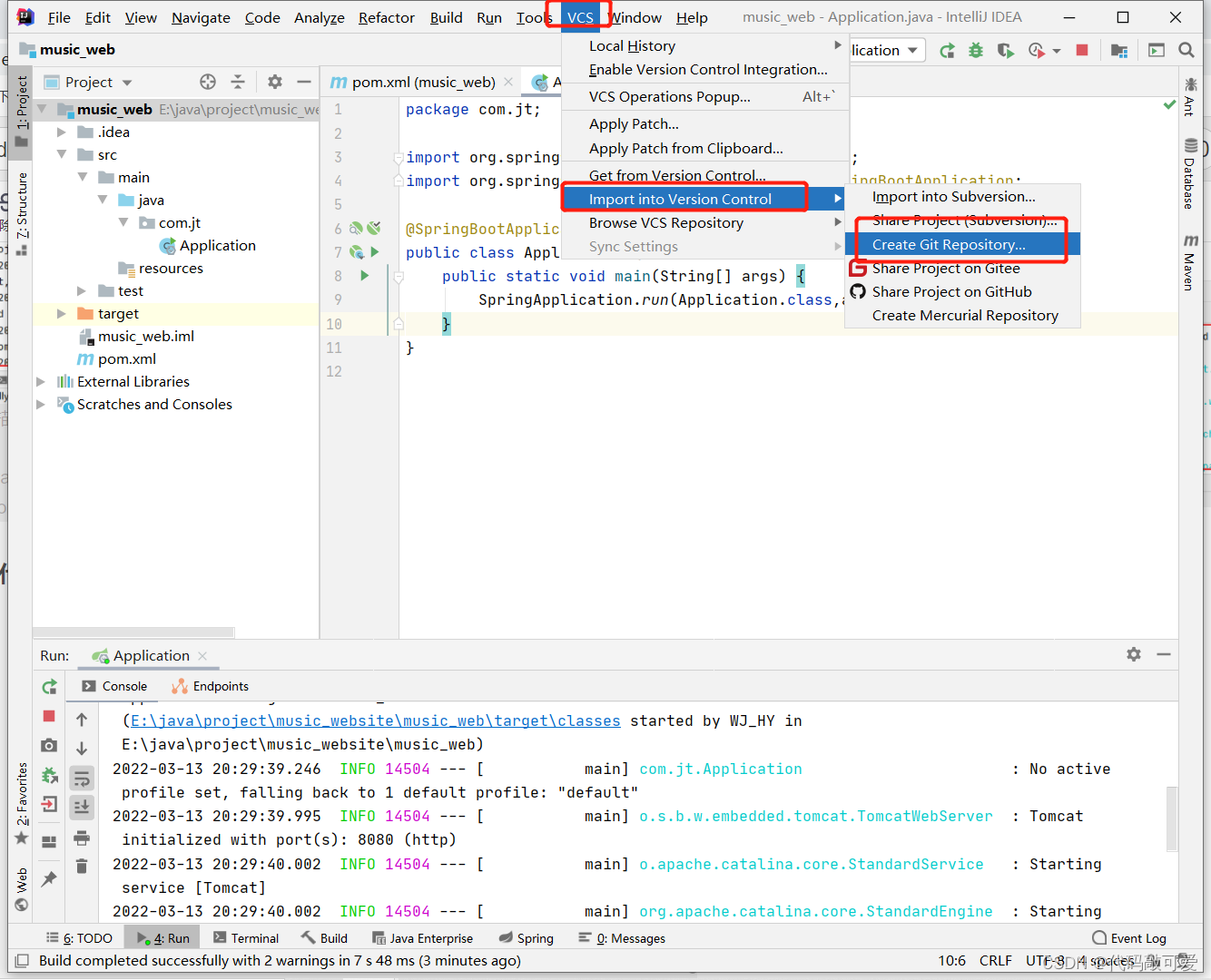Expand the test folder

[x=83, y=291]
